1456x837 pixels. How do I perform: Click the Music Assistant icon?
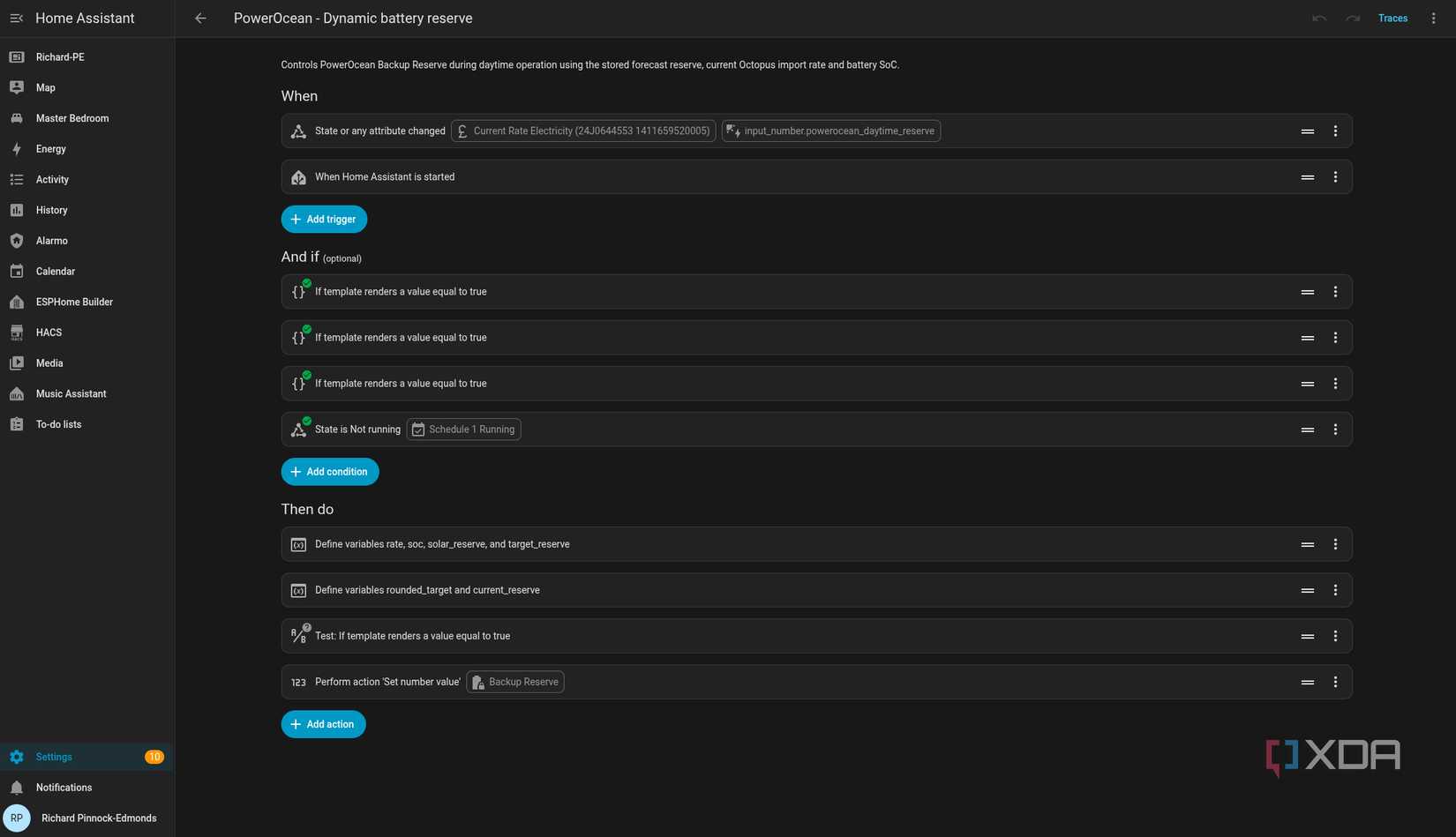[x=17, y=393]
